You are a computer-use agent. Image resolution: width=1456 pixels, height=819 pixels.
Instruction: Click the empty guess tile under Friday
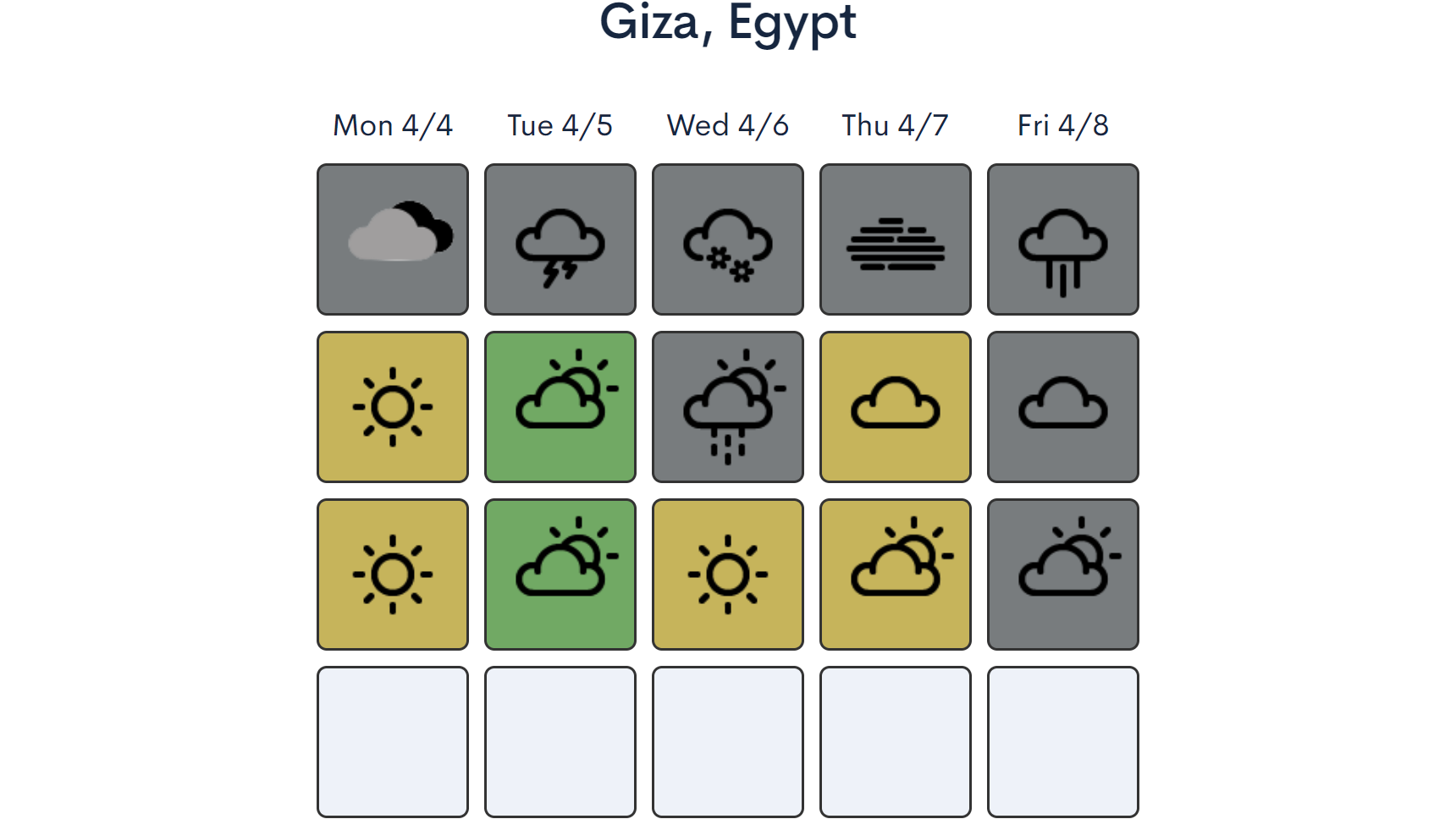point(1063,742)
